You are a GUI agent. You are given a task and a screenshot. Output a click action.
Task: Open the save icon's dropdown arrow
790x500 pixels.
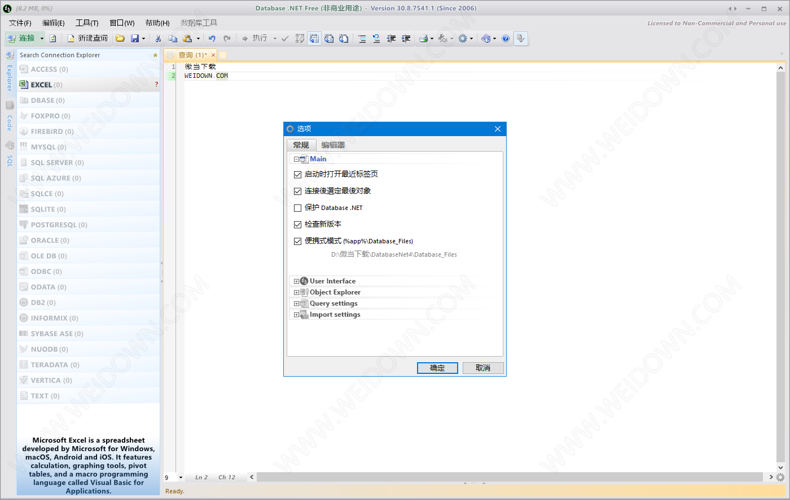[144, 38]
